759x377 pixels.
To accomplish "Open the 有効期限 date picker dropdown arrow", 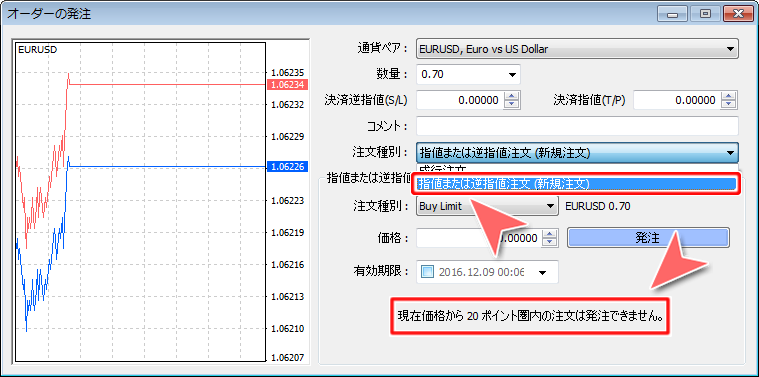I will (x=543, y=272).
